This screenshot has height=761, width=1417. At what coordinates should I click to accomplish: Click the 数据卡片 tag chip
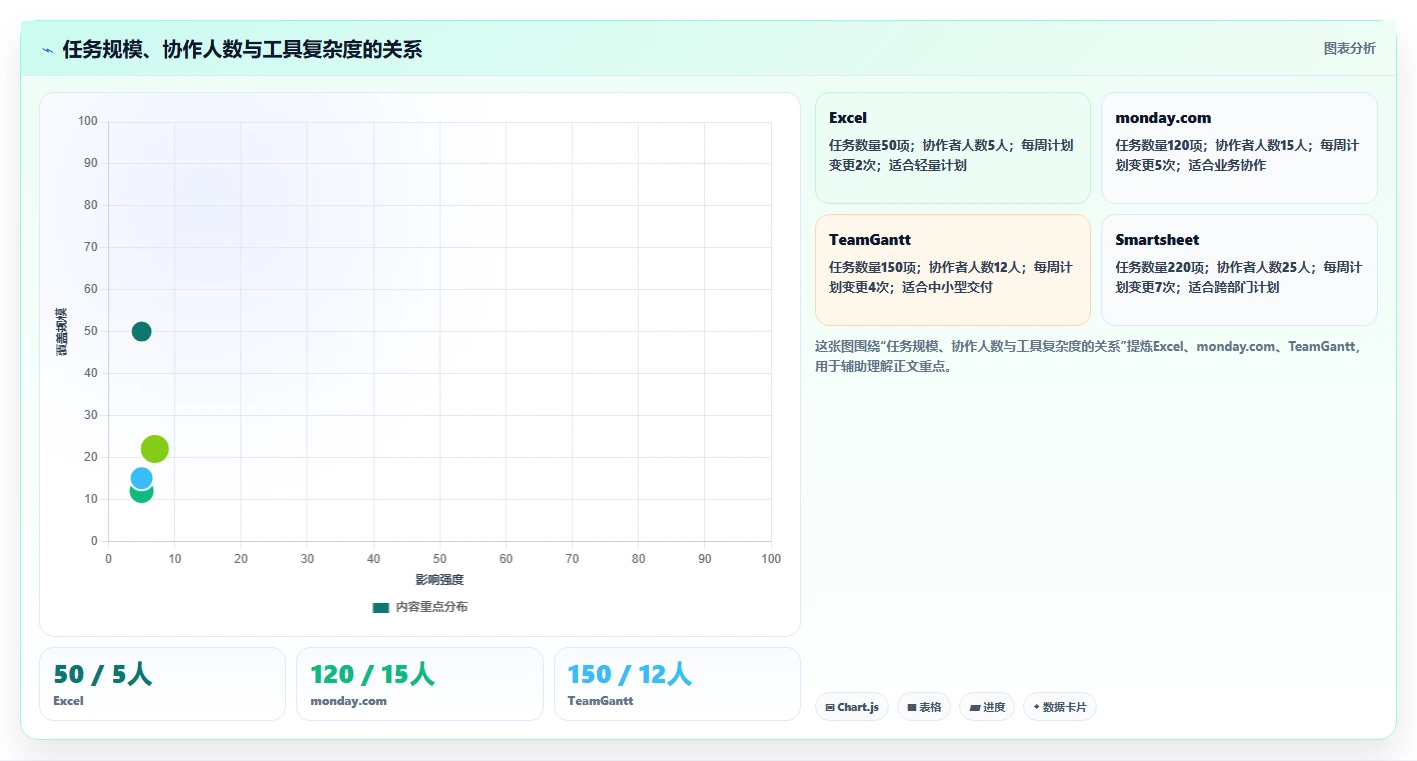(1060, 707)
